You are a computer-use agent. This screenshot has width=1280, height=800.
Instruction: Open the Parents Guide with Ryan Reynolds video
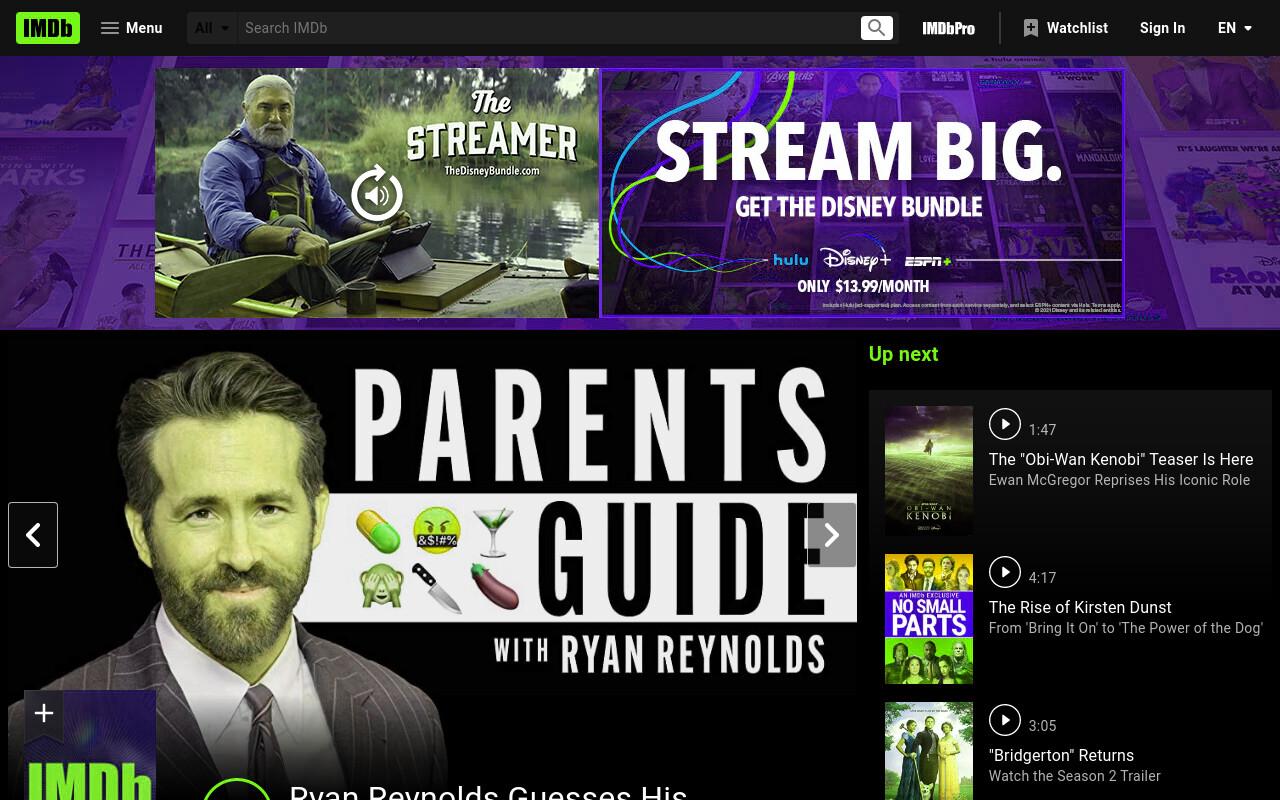(432, 565)
